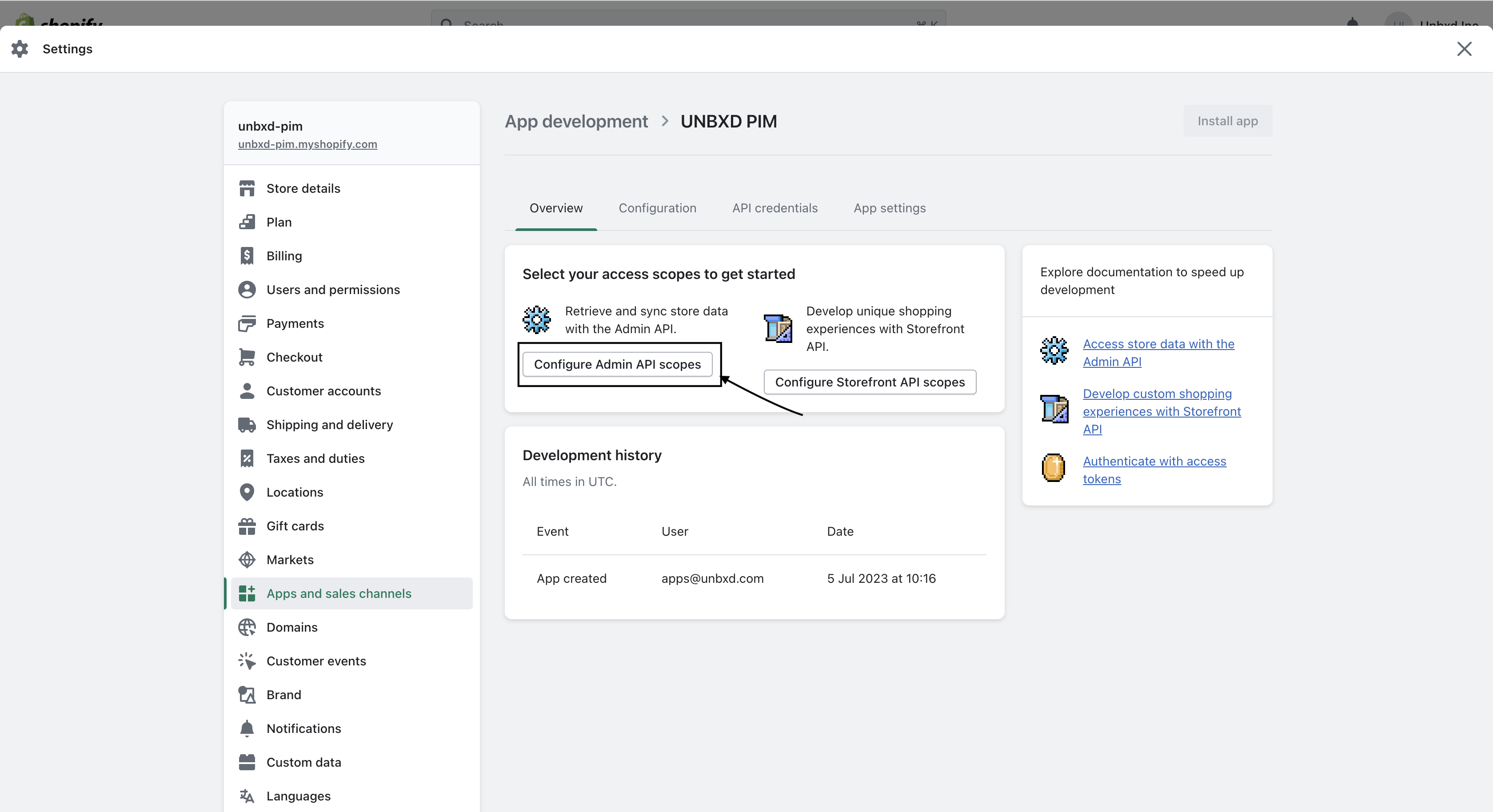Select Store details in settings menu

[351, 188]
